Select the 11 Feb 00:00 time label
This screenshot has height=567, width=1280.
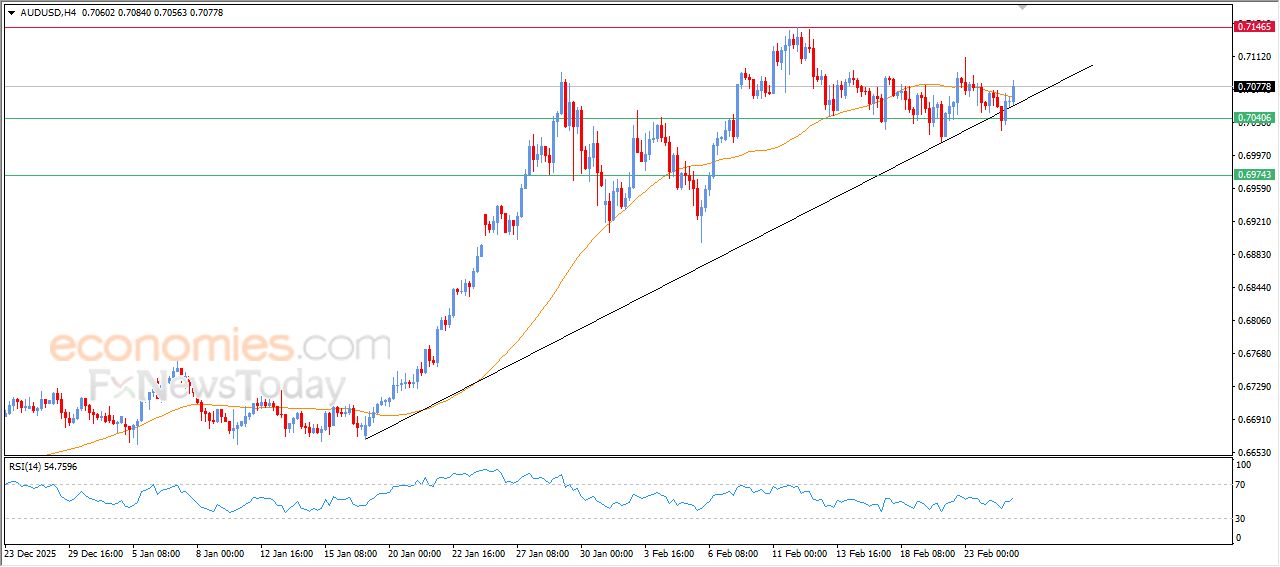(799, 552)
